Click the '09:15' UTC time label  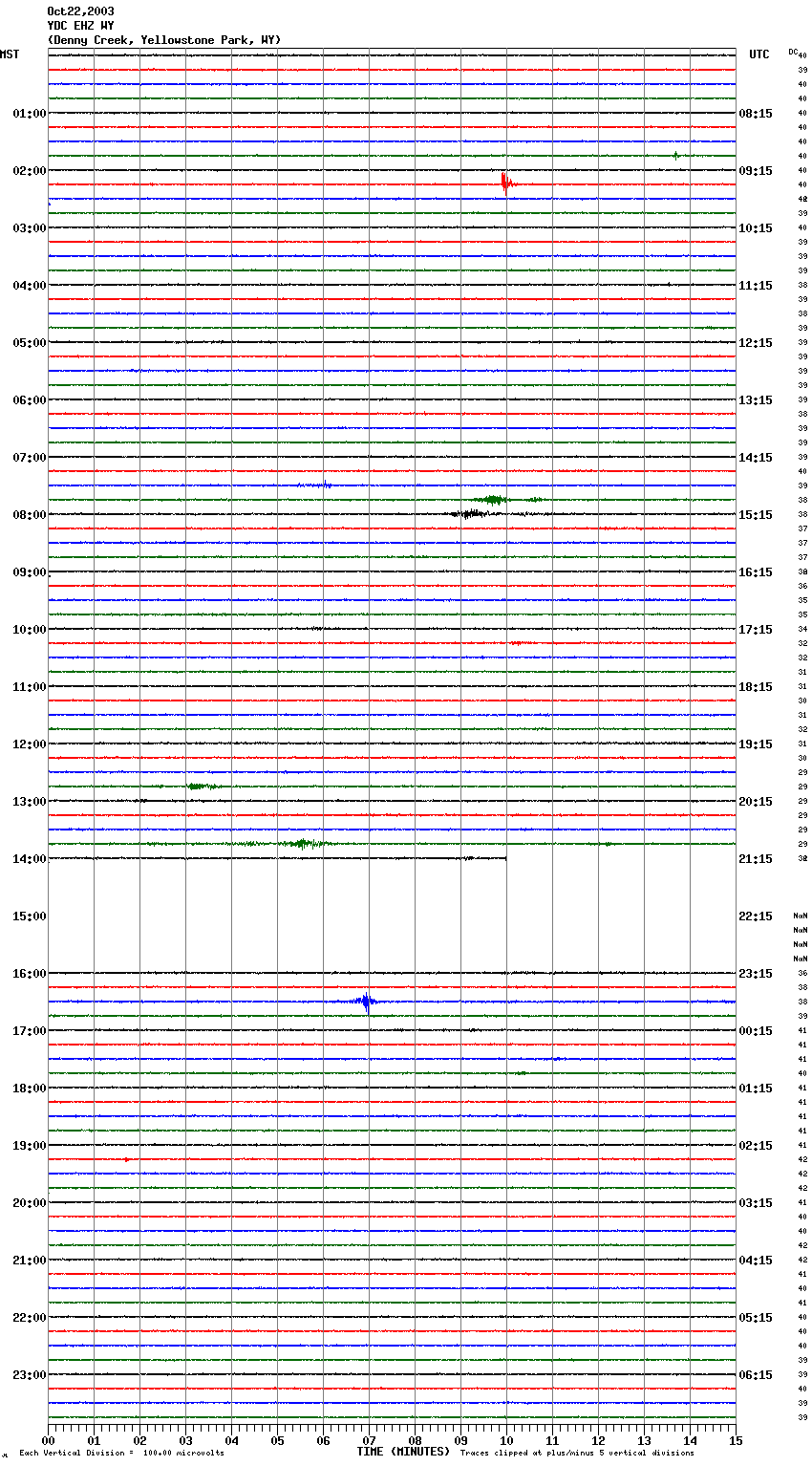pyautogui.click(x=756, y=170)
